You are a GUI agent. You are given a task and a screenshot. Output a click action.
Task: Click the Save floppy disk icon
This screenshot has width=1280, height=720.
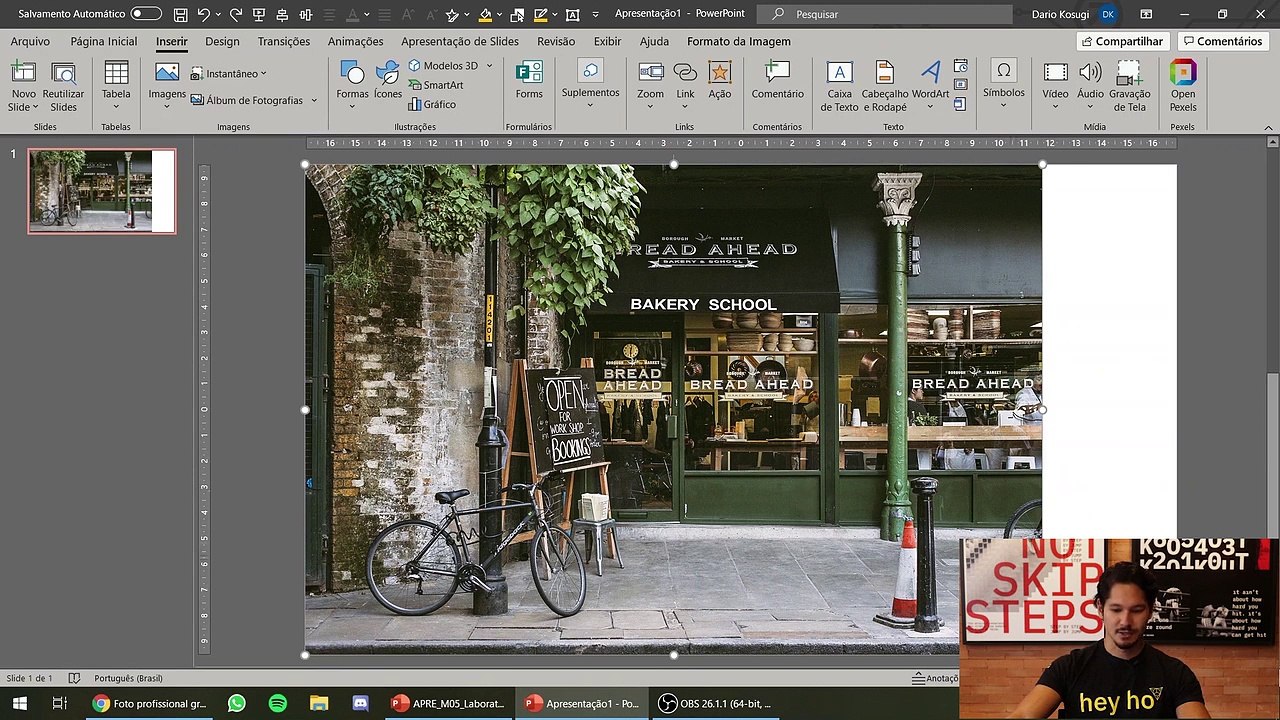point(180,14)
